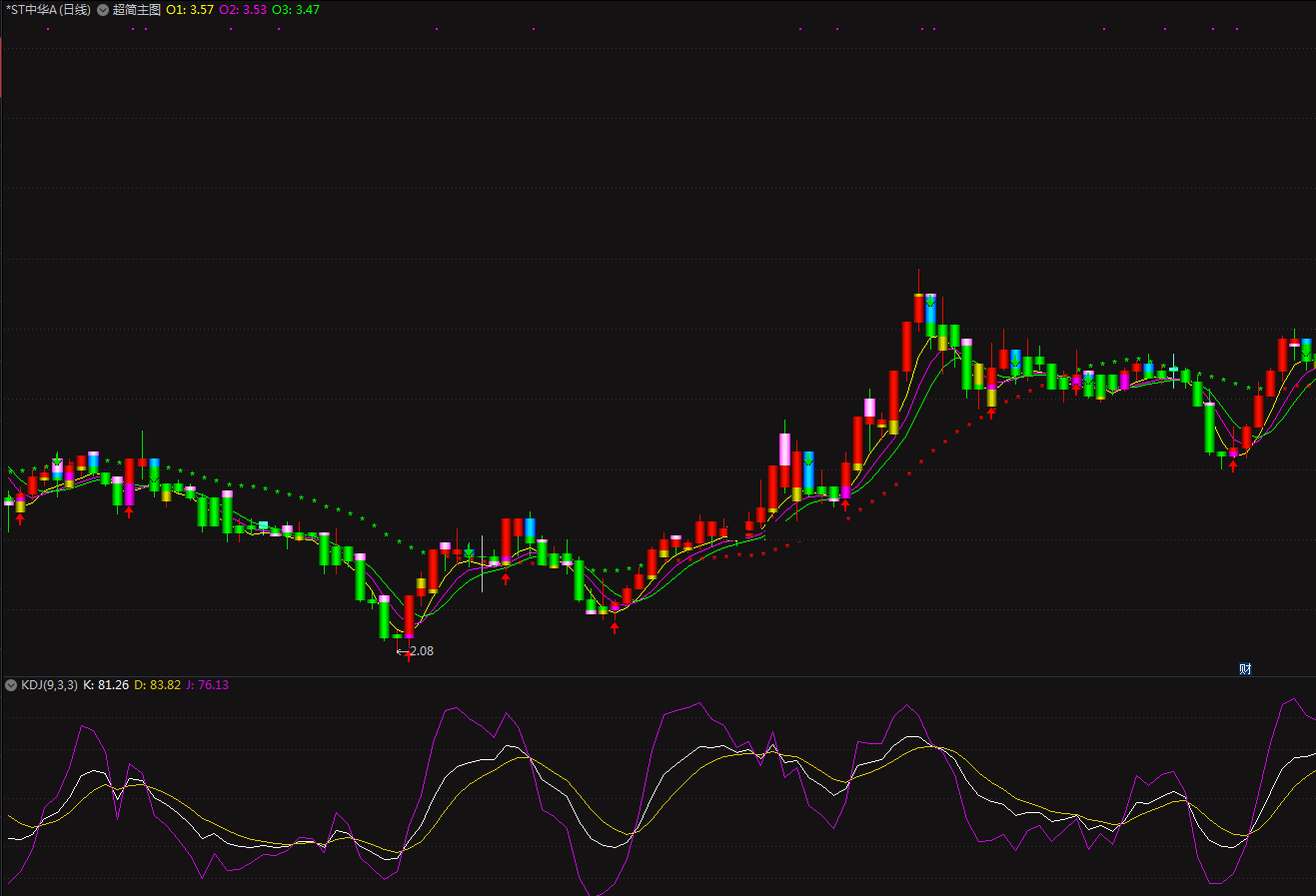This screenshot has height=896, width=1316.
Task: Click the J: 76.13 value
Action: click(207, 685)
